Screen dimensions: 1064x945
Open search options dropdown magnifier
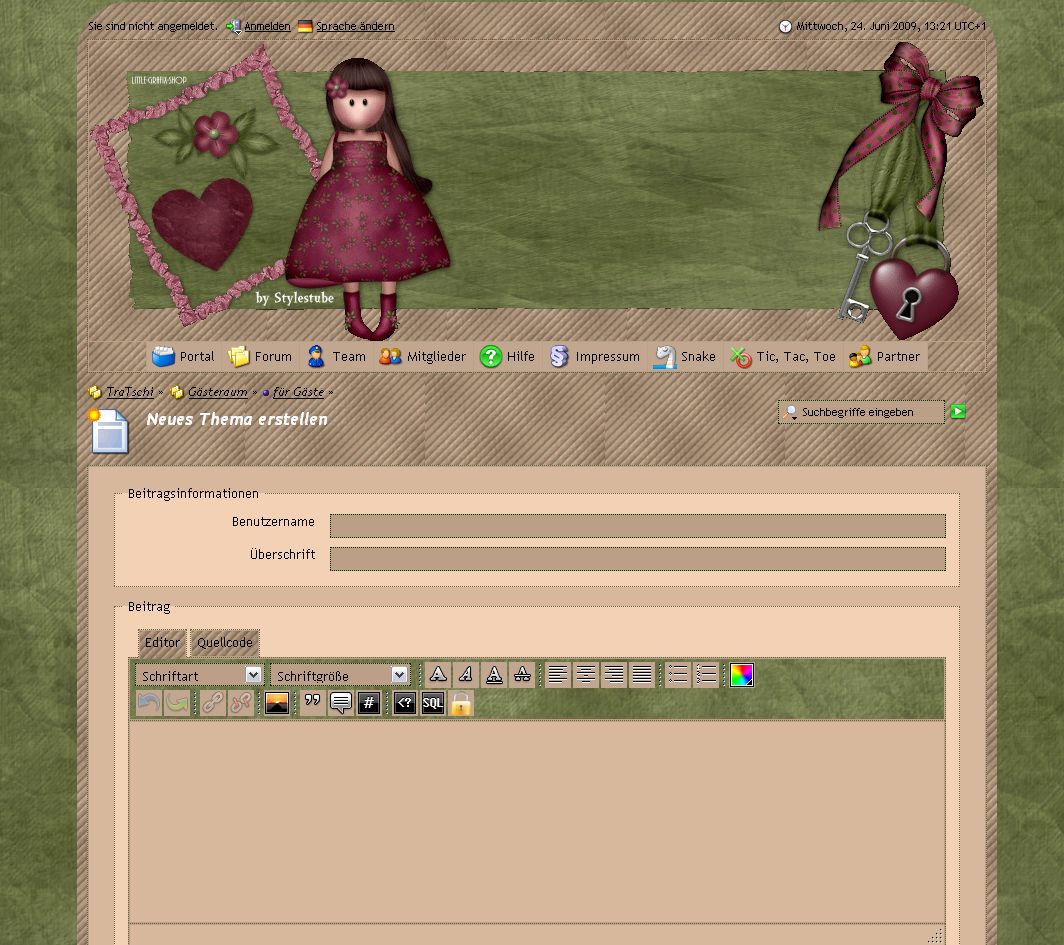click(x=791, y=412)
